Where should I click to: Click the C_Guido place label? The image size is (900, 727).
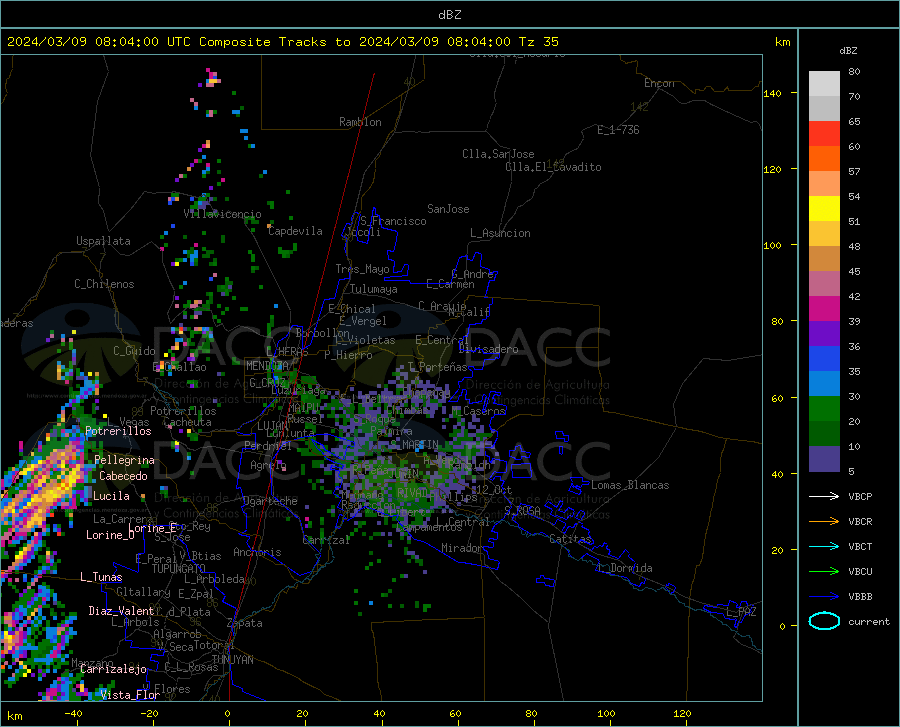134,351
